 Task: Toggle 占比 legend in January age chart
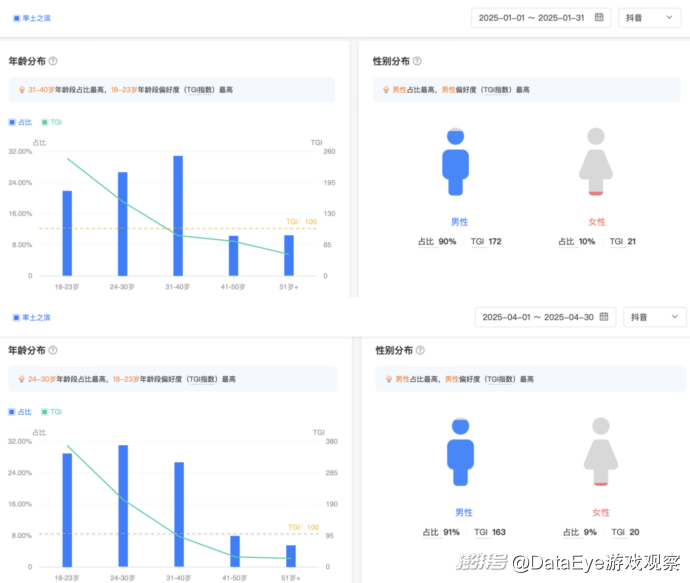click(x=20, y=122)
